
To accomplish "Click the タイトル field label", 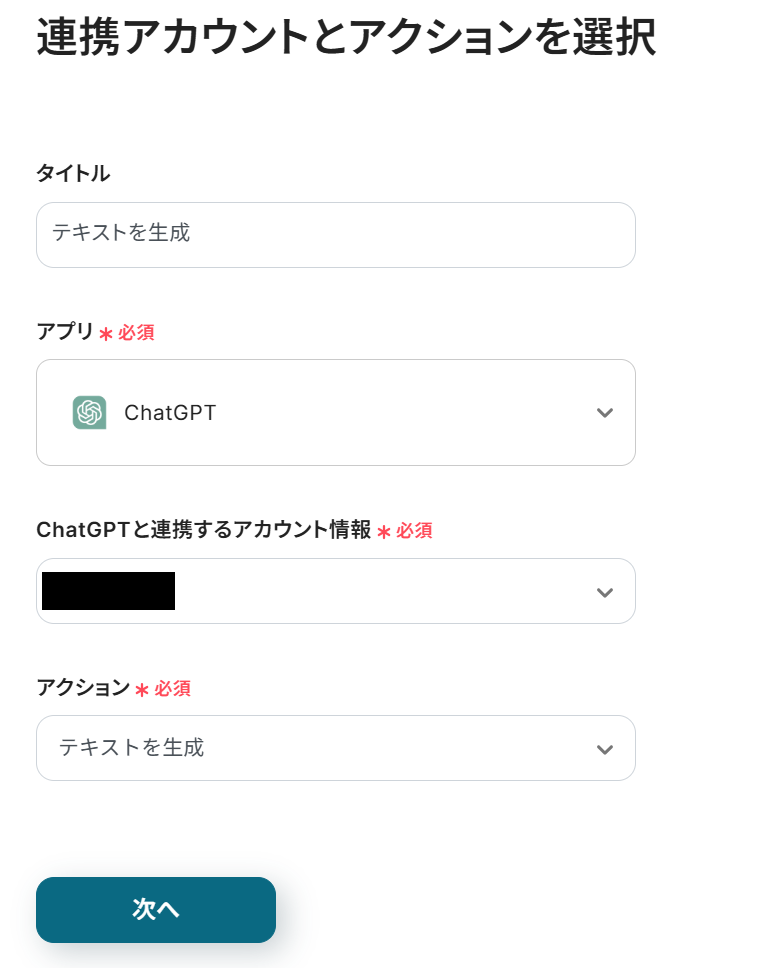I will 73,173.
